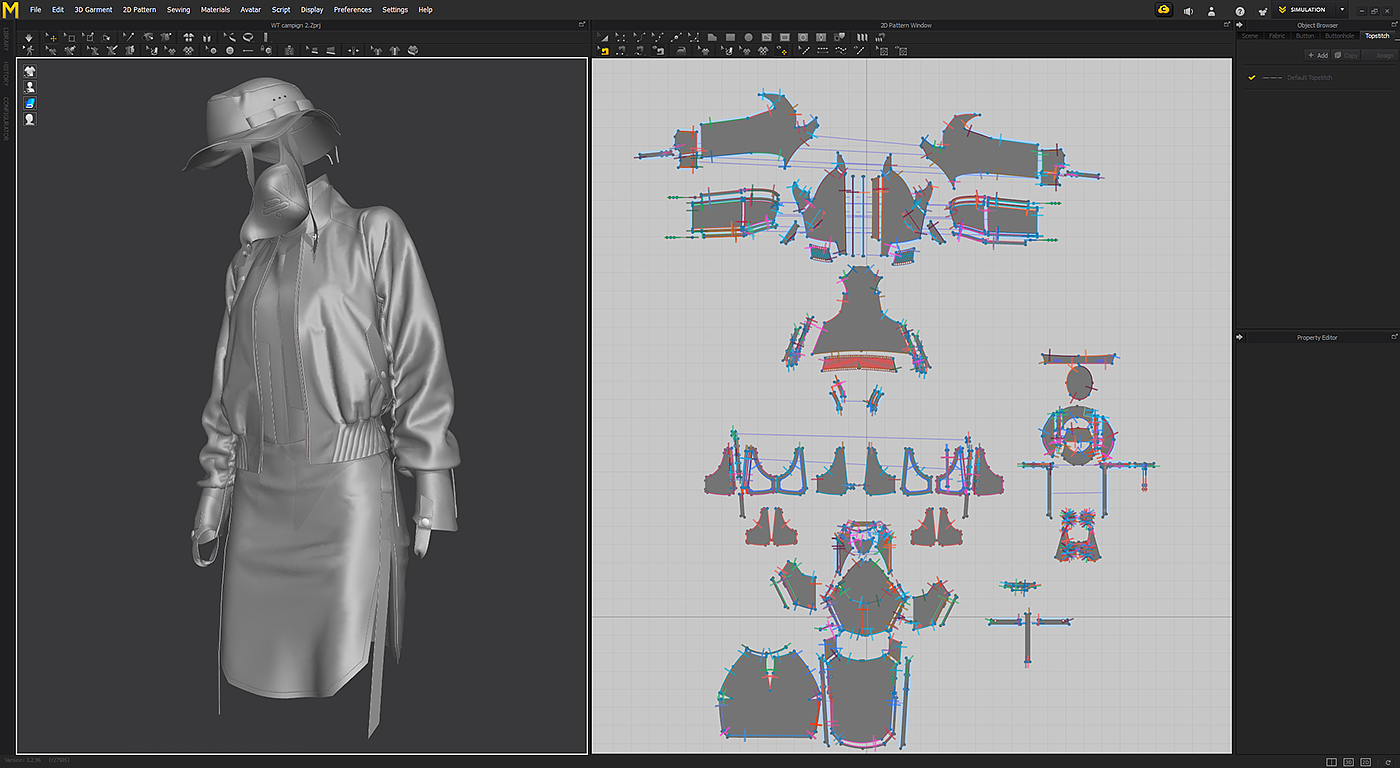The width and height of the screenshot is (1400, 768).
Task: Open the yellow cloud account icon
Action: click(x=1164, y=10)
